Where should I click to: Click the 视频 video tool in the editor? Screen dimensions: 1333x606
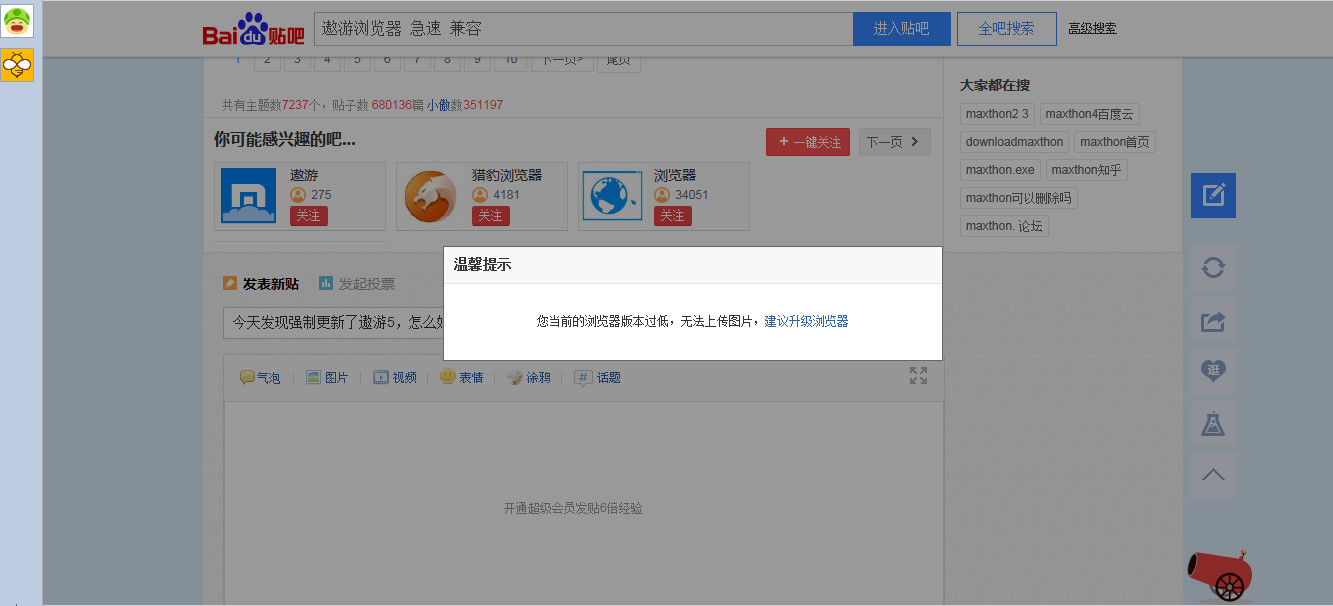coord(395,377)
